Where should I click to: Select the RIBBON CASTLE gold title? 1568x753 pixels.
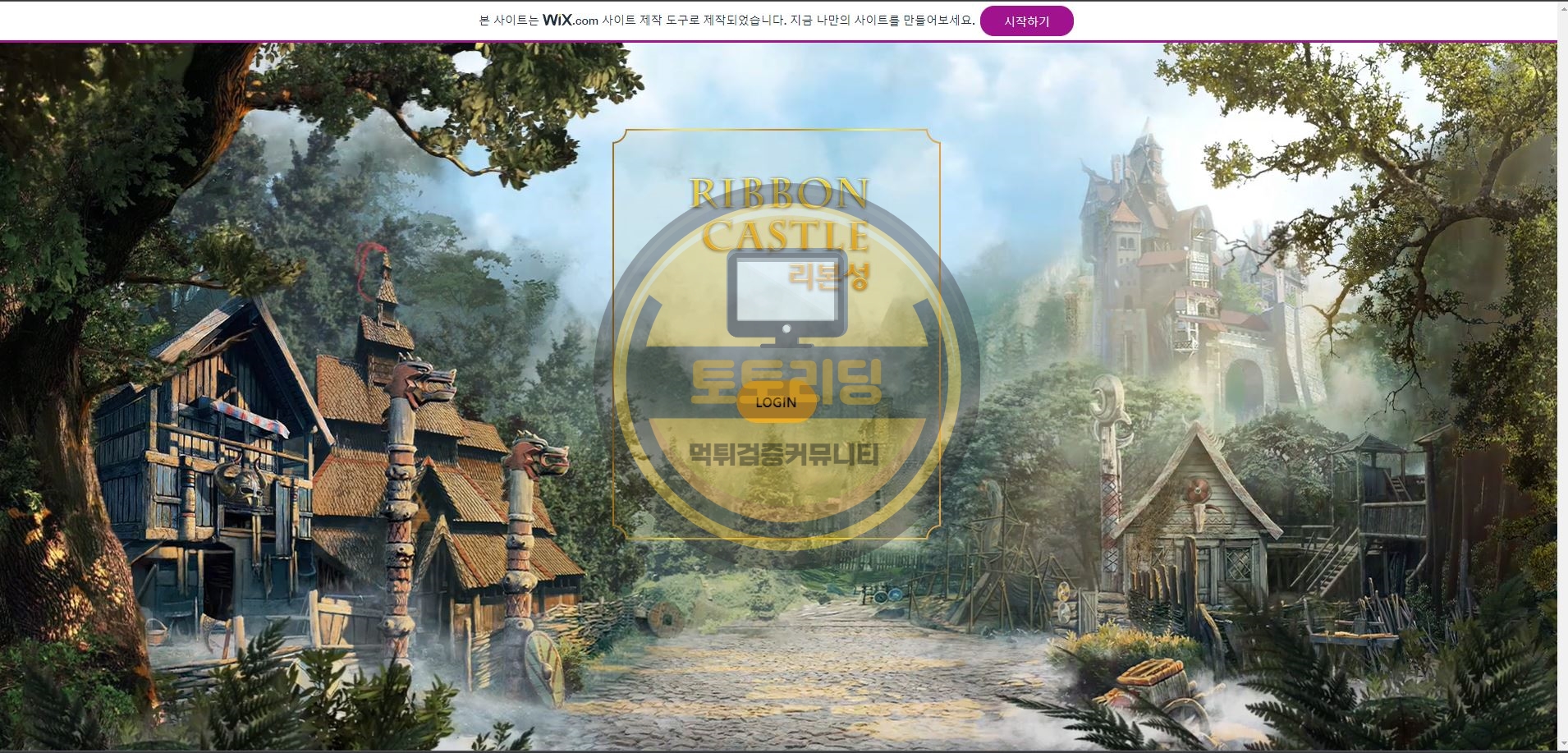click(778, 214)
